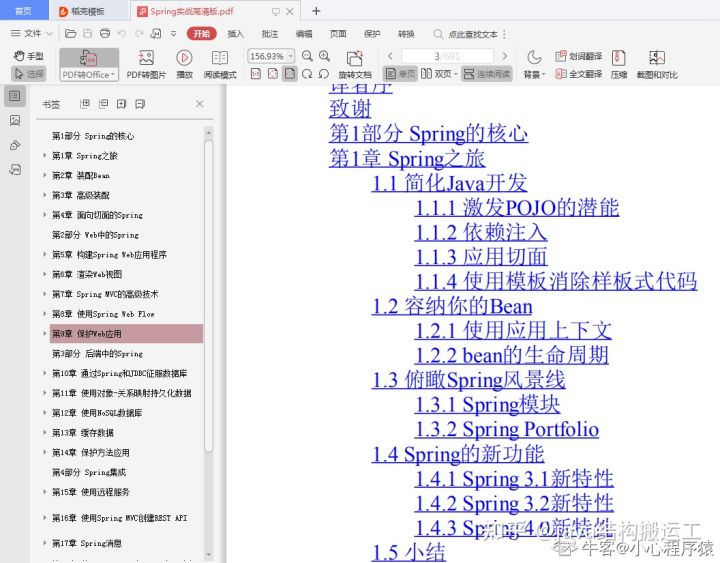Expand bookmark 第5章 构建Spring Web应用程序
This screenshot has height=563, width=720.
click(x=45, y=254)
